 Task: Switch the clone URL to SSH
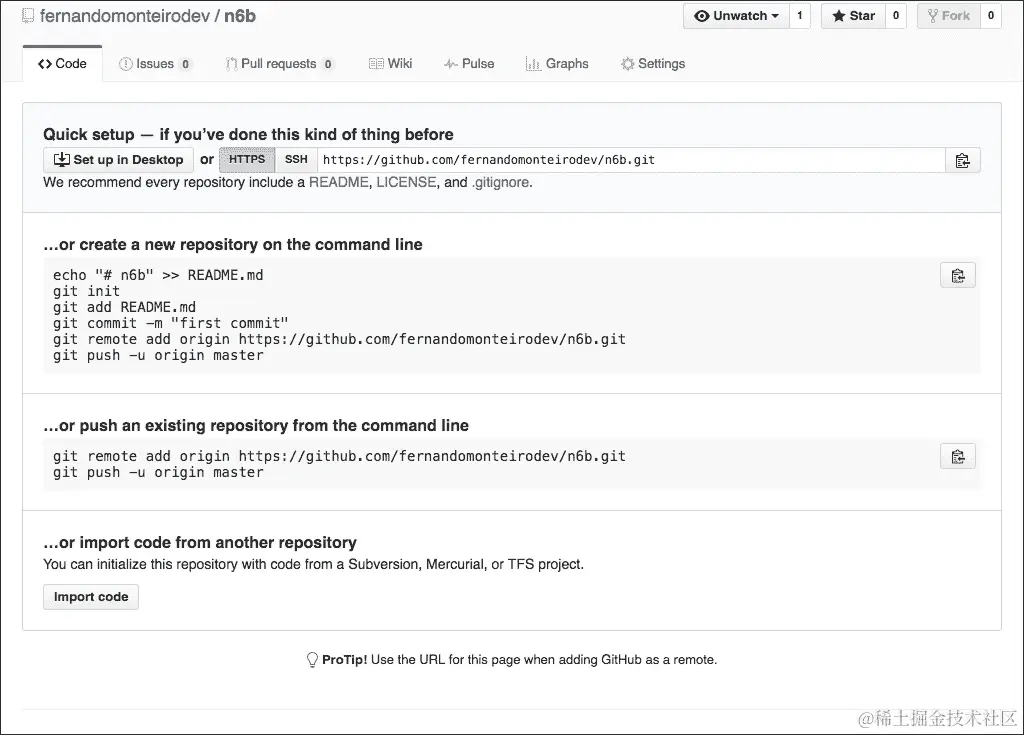[295, 159]
